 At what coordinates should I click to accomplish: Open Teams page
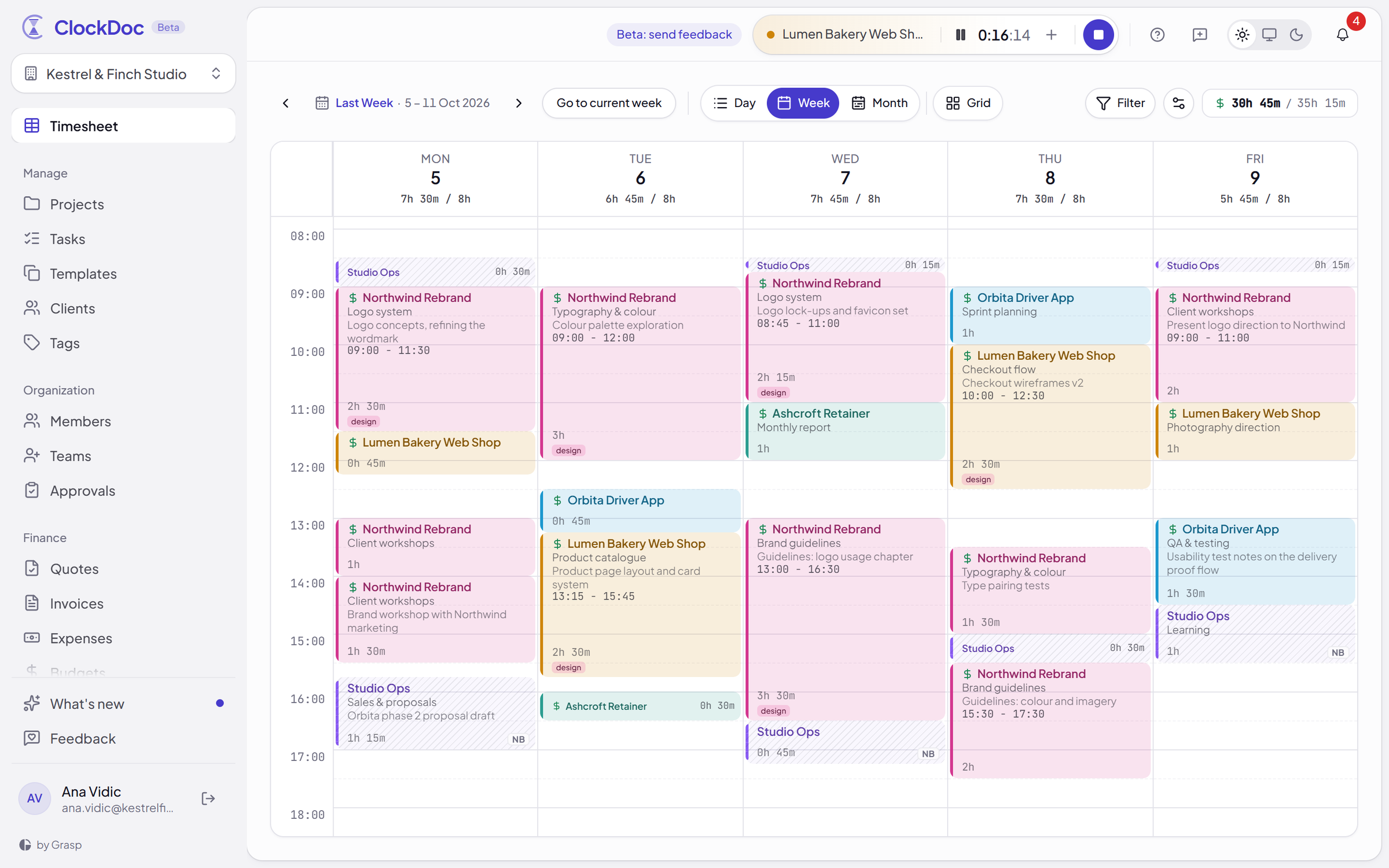click(123, 455)
